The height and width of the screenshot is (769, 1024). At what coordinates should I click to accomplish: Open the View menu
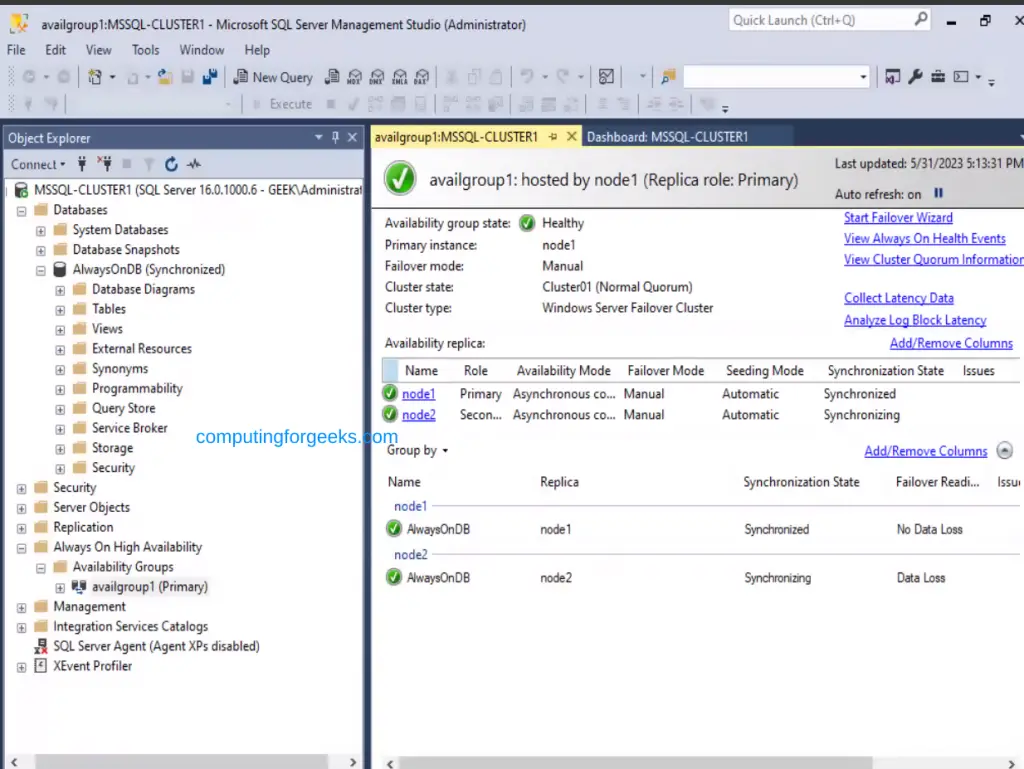point(99,50)
